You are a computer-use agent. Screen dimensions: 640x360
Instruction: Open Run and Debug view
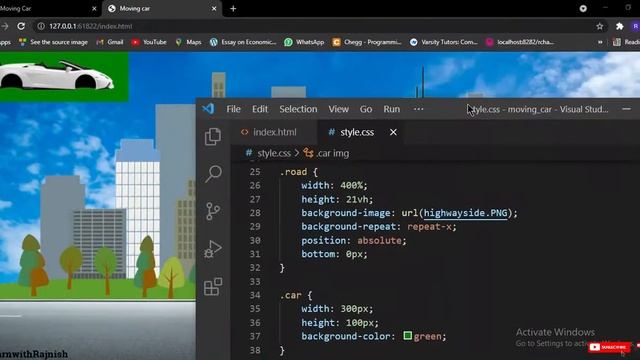pyautogui.click(x=213, y=249)
